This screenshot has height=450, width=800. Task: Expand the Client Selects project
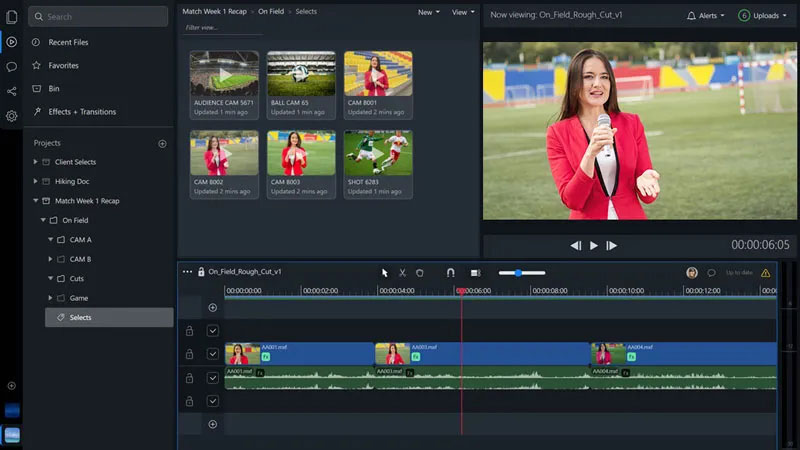coord(36,162)
